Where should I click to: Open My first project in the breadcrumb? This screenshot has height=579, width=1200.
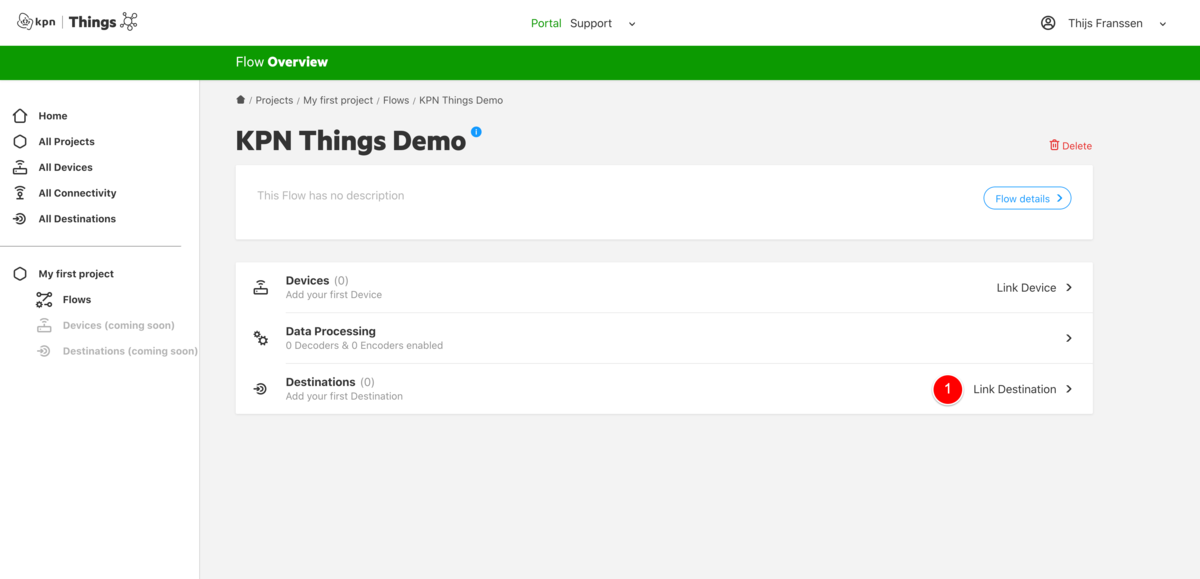(338, 100)
